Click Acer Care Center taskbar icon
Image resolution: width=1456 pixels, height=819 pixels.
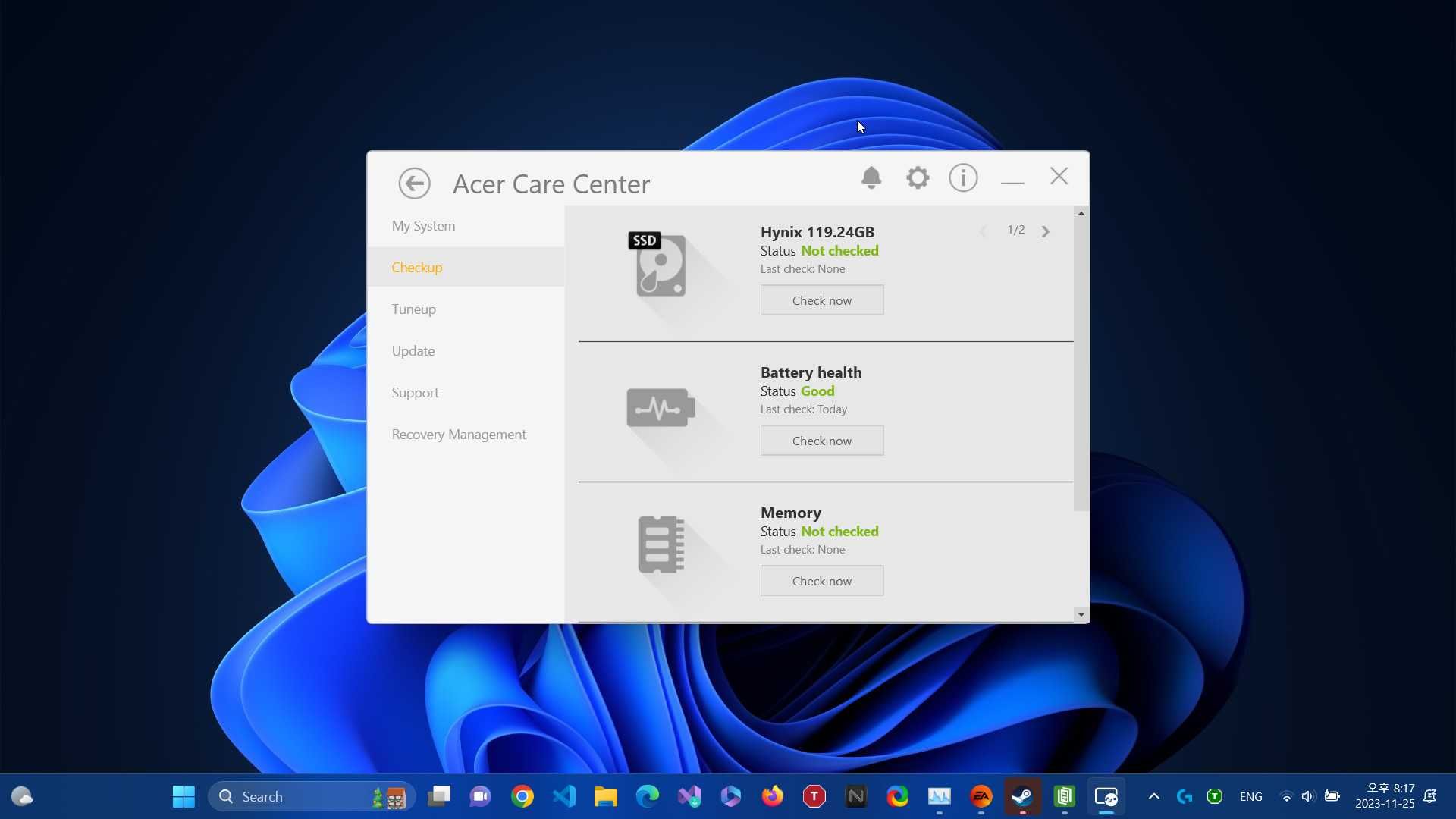[1106, 796]
